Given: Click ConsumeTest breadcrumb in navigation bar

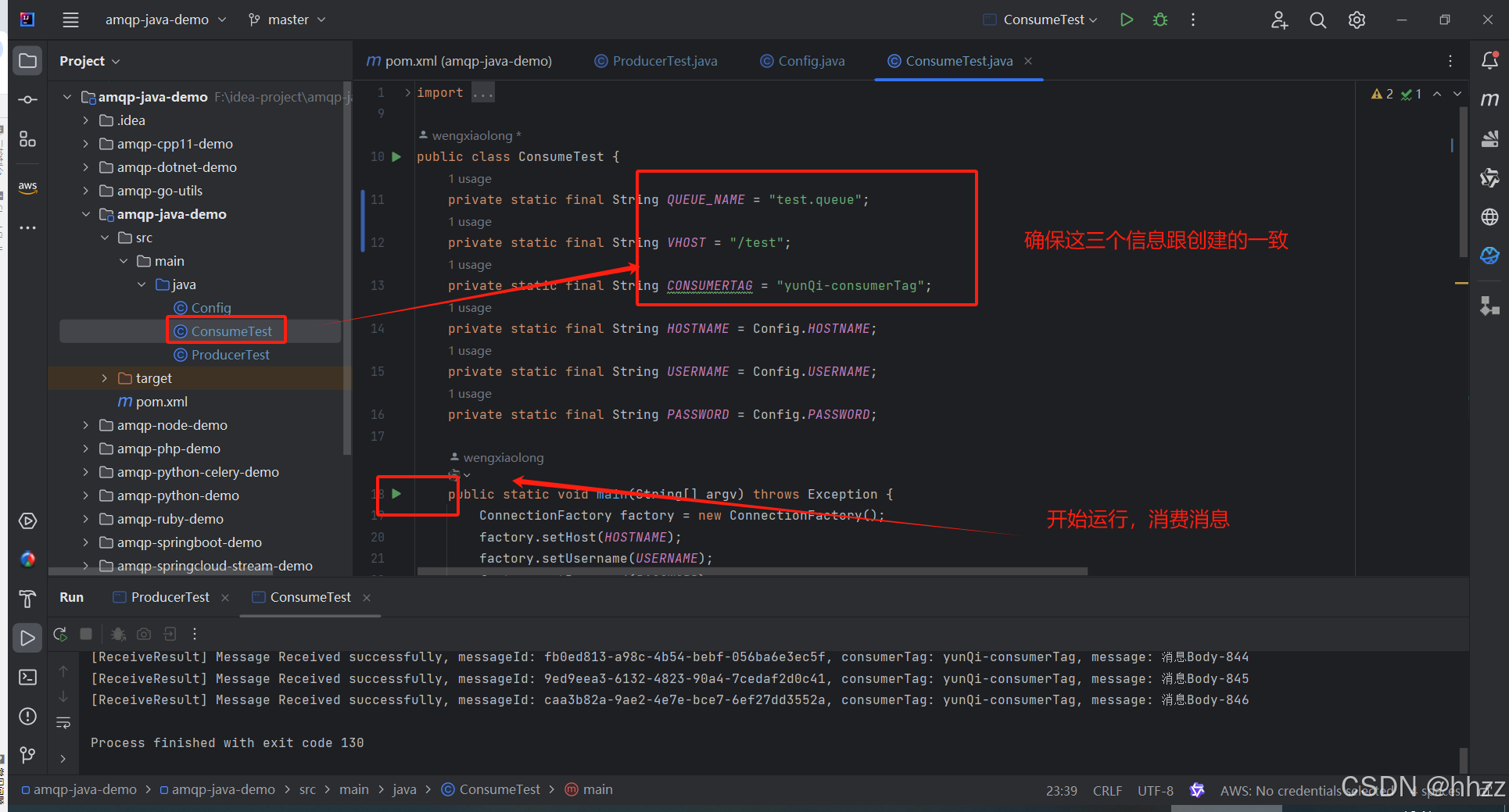Looking at the screenshot, I should click(491, 790).
